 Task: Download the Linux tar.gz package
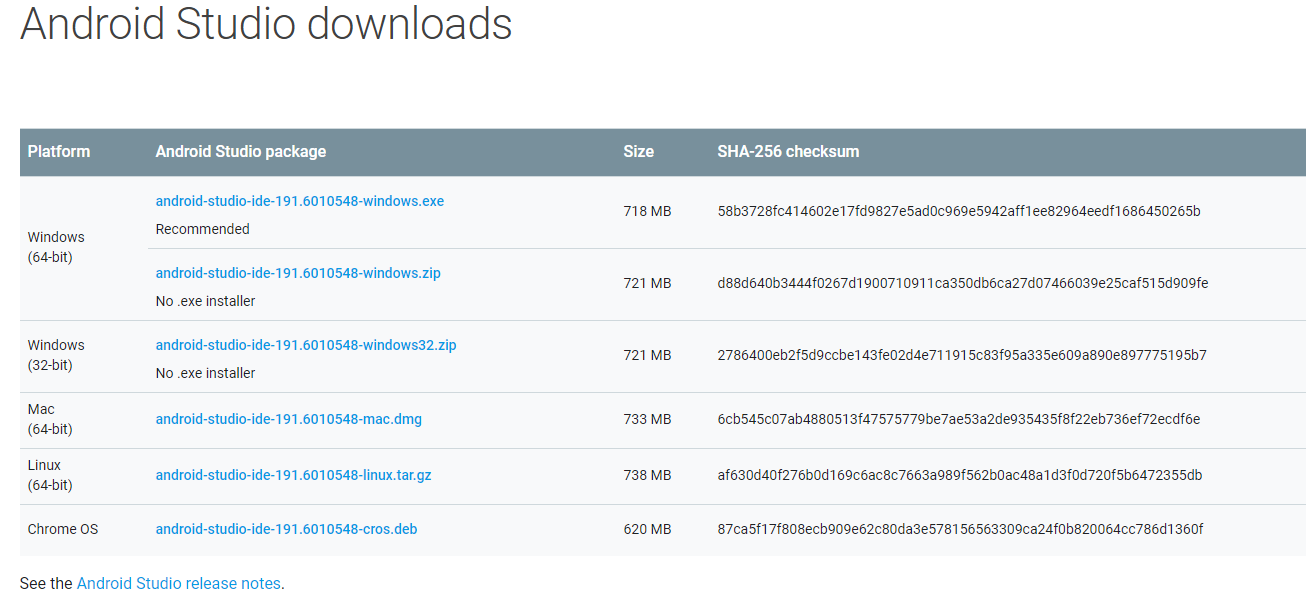tap(293, 475)
